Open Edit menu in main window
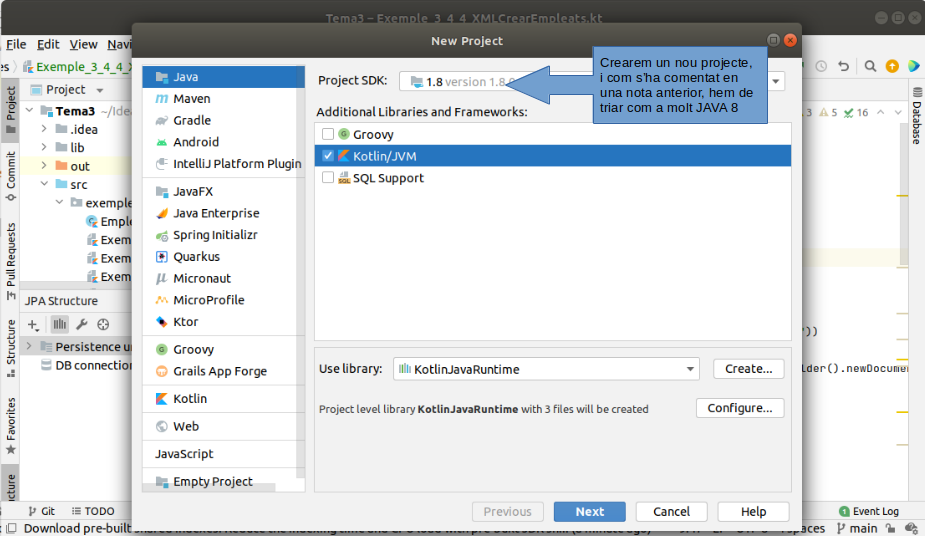 tap(48, 44)
